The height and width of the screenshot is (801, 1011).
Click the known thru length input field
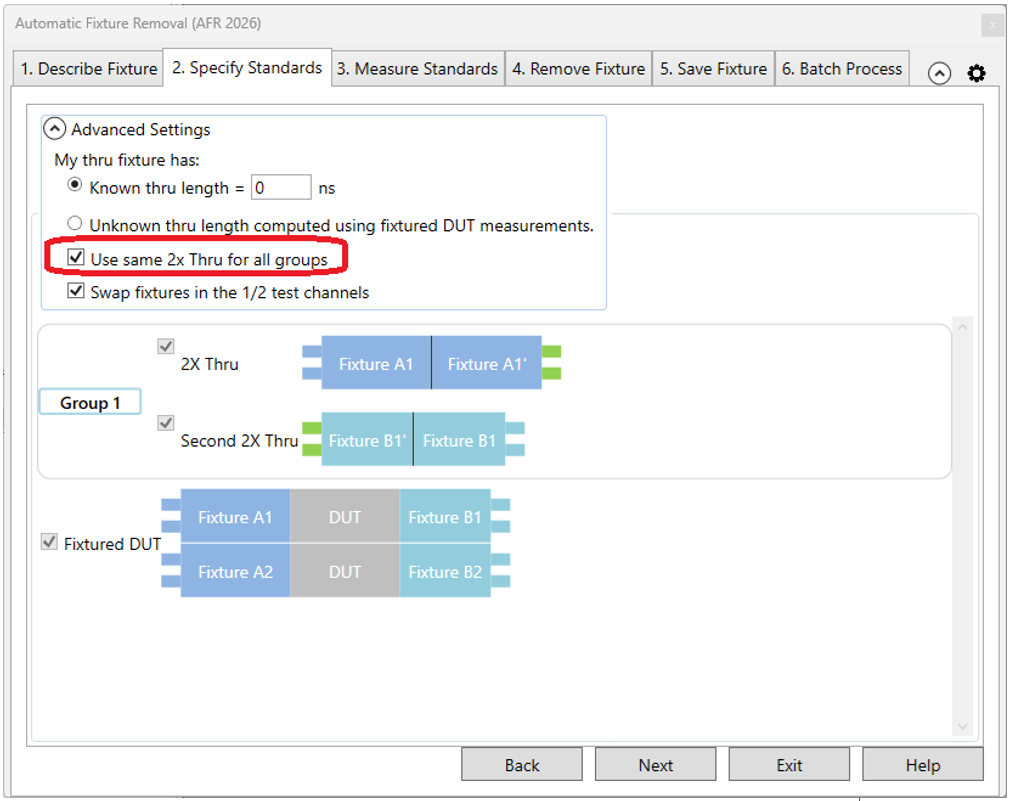click(281, 187)
